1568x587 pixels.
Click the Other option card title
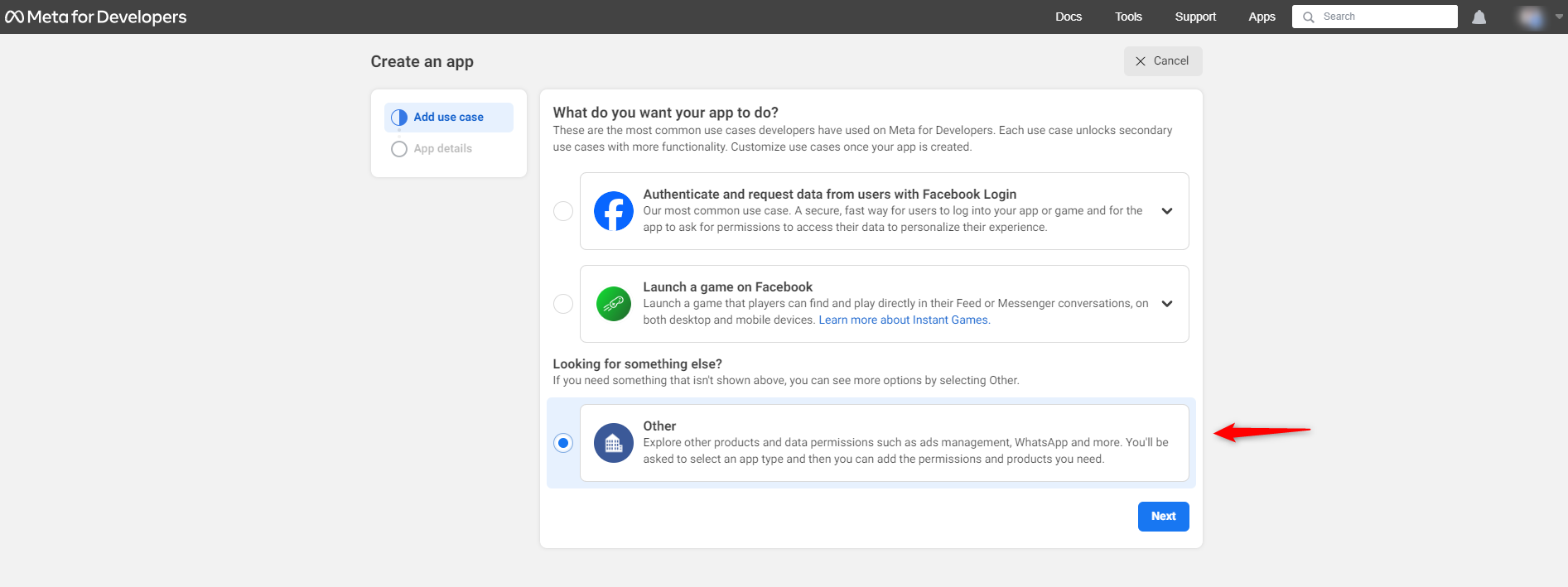[x=659, y=426]
